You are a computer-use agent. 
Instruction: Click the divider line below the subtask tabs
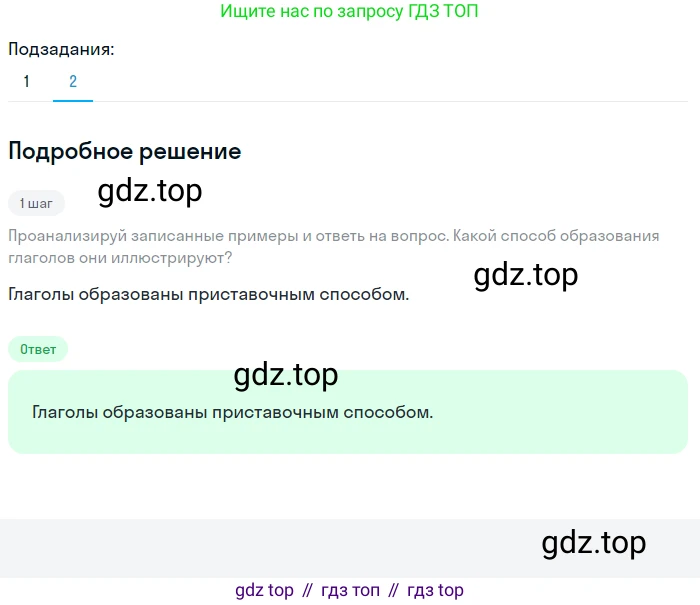tap(400, 101)
